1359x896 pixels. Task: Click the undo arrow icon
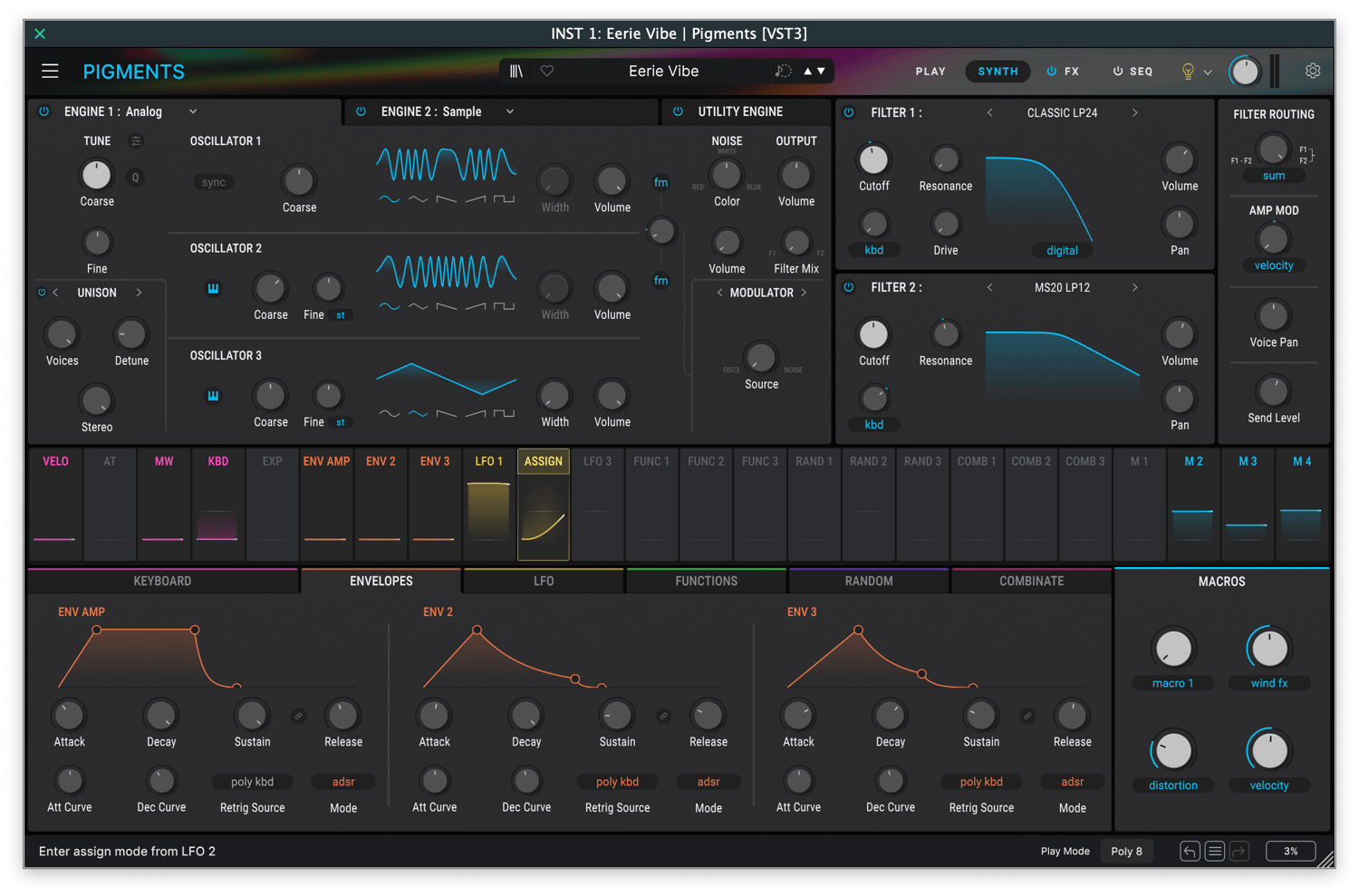coord(1190,851)
